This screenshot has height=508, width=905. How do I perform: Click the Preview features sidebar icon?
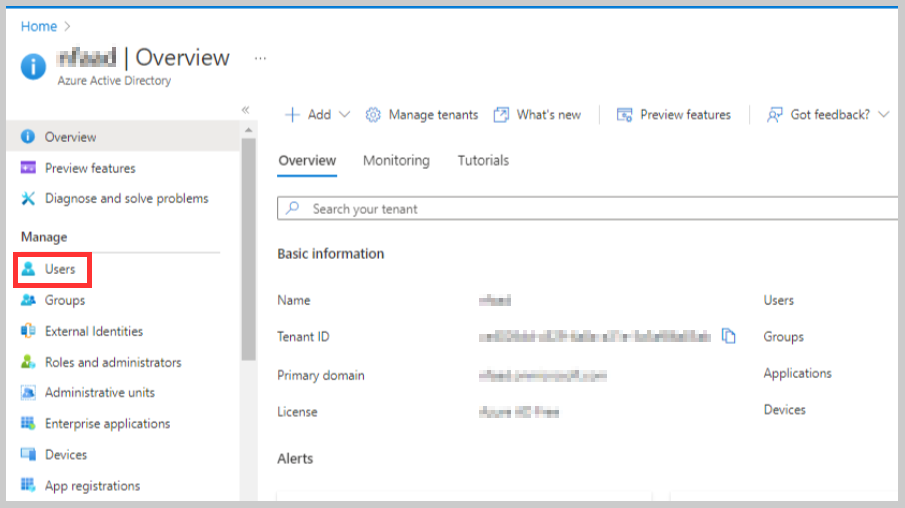point(28,168)
